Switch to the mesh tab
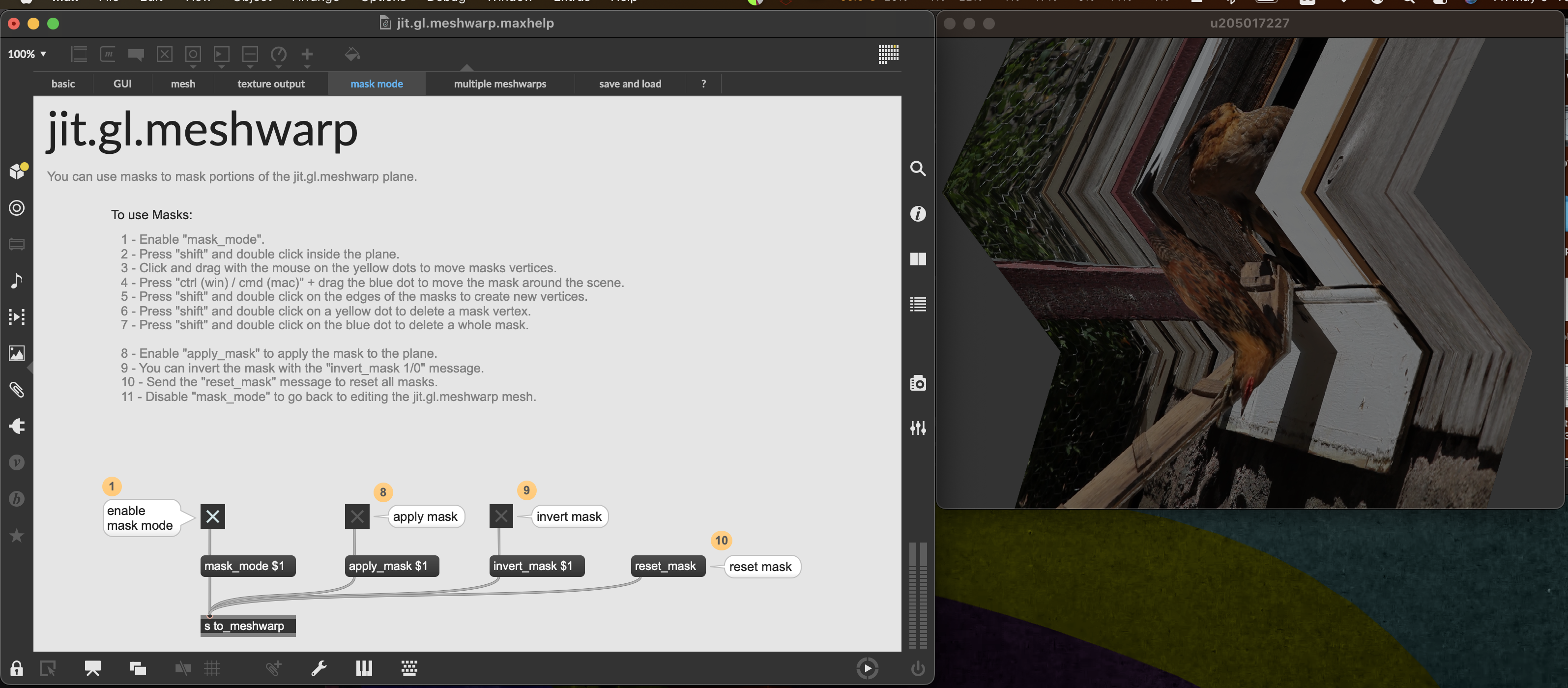1568x688 pixels. point(183,84)
